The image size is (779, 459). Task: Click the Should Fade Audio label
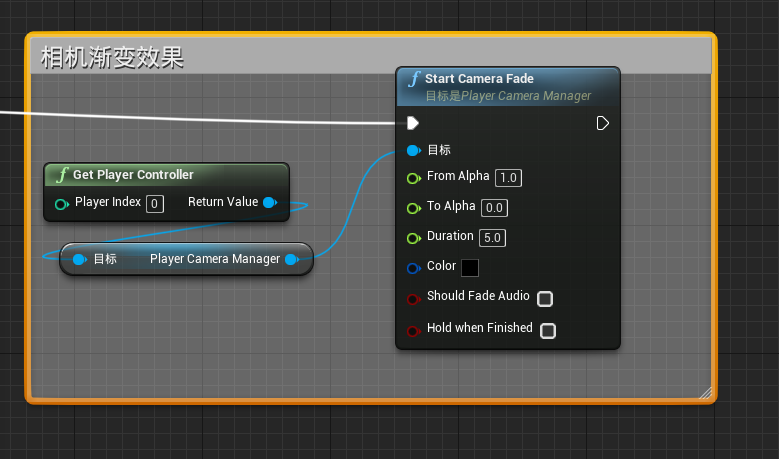pyautogui.click(x=478, y=296)
